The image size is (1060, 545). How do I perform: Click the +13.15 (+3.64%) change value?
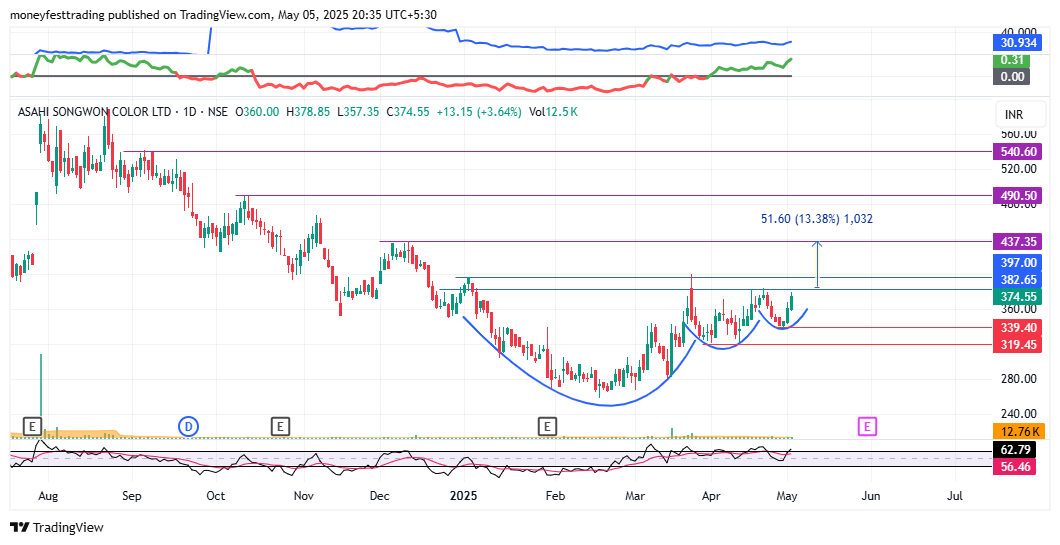click(x=479, y=112)
